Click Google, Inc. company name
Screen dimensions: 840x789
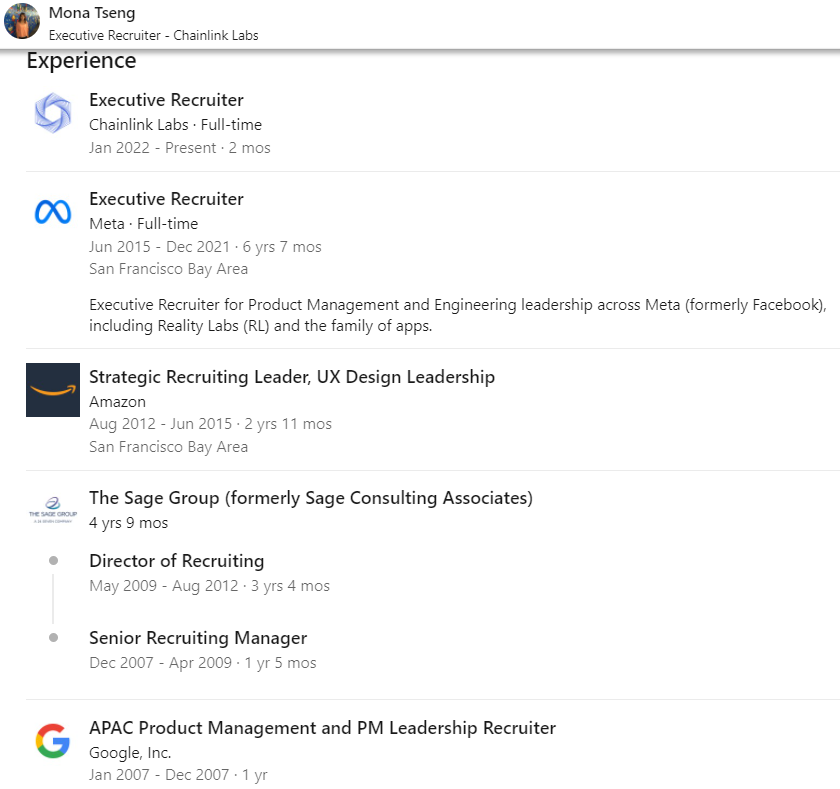pyautogui.click(x=130, y=753)
